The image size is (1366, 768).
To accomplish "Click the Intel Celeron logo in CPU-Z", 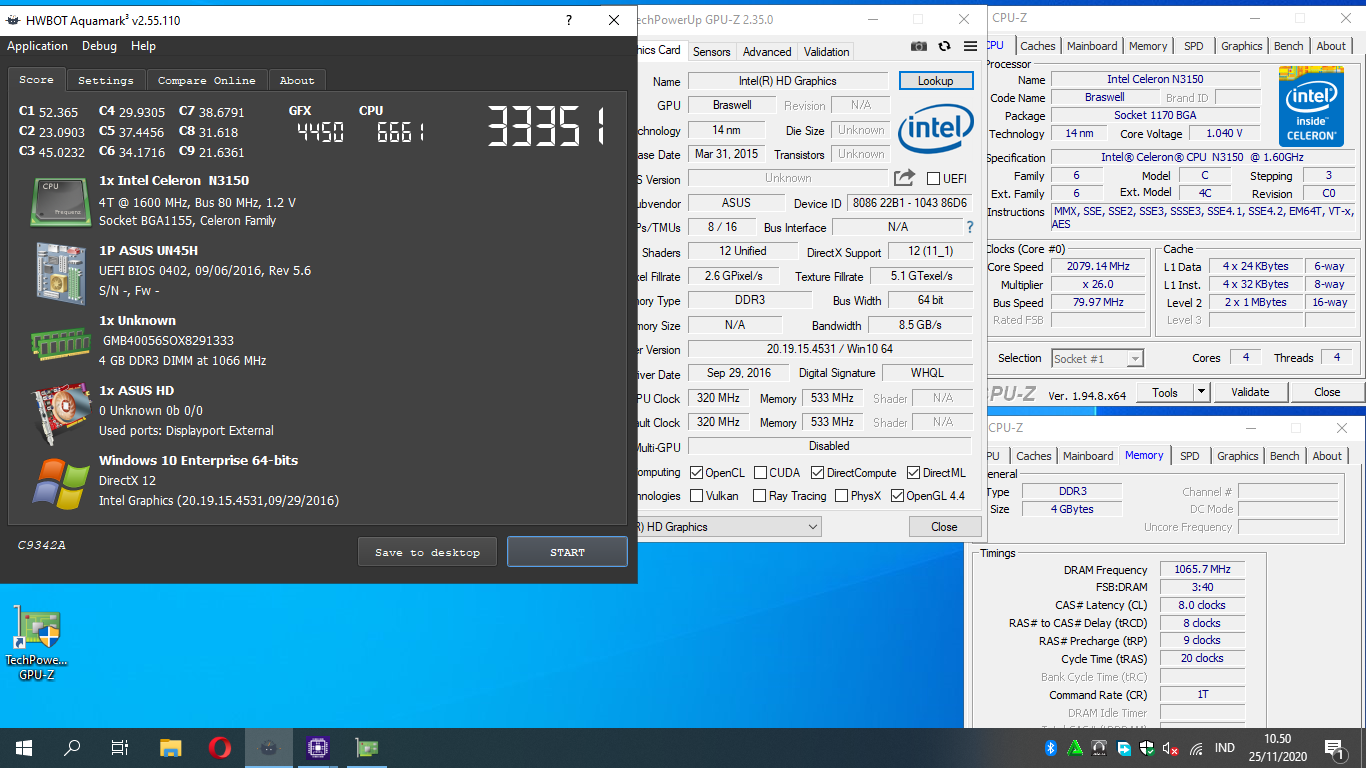I will pyautogui.click(x=1311, y=107).
